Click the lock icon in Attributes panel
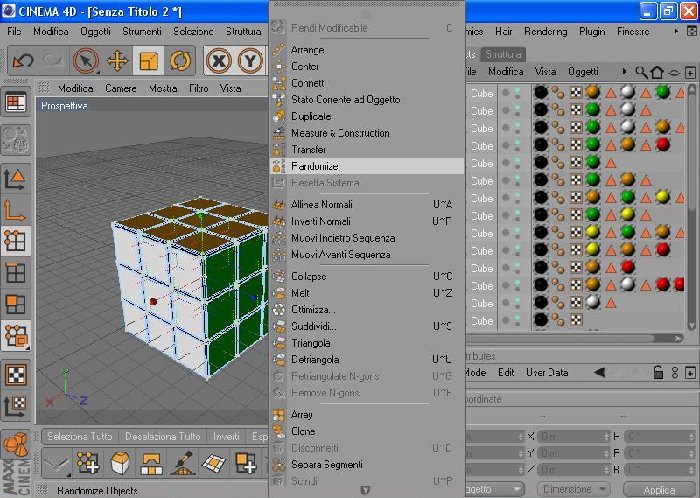The width and height of the screenshot is (700, 498). [658, 372]
